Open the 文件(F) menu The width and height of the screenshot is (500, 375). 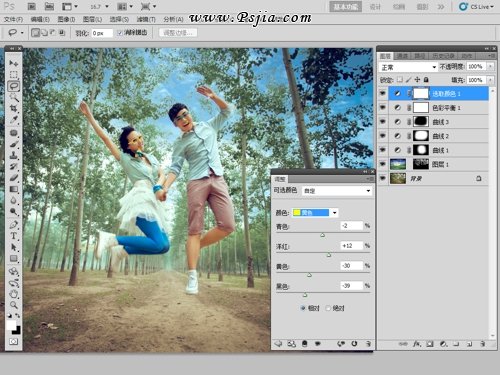pos(13,19)
